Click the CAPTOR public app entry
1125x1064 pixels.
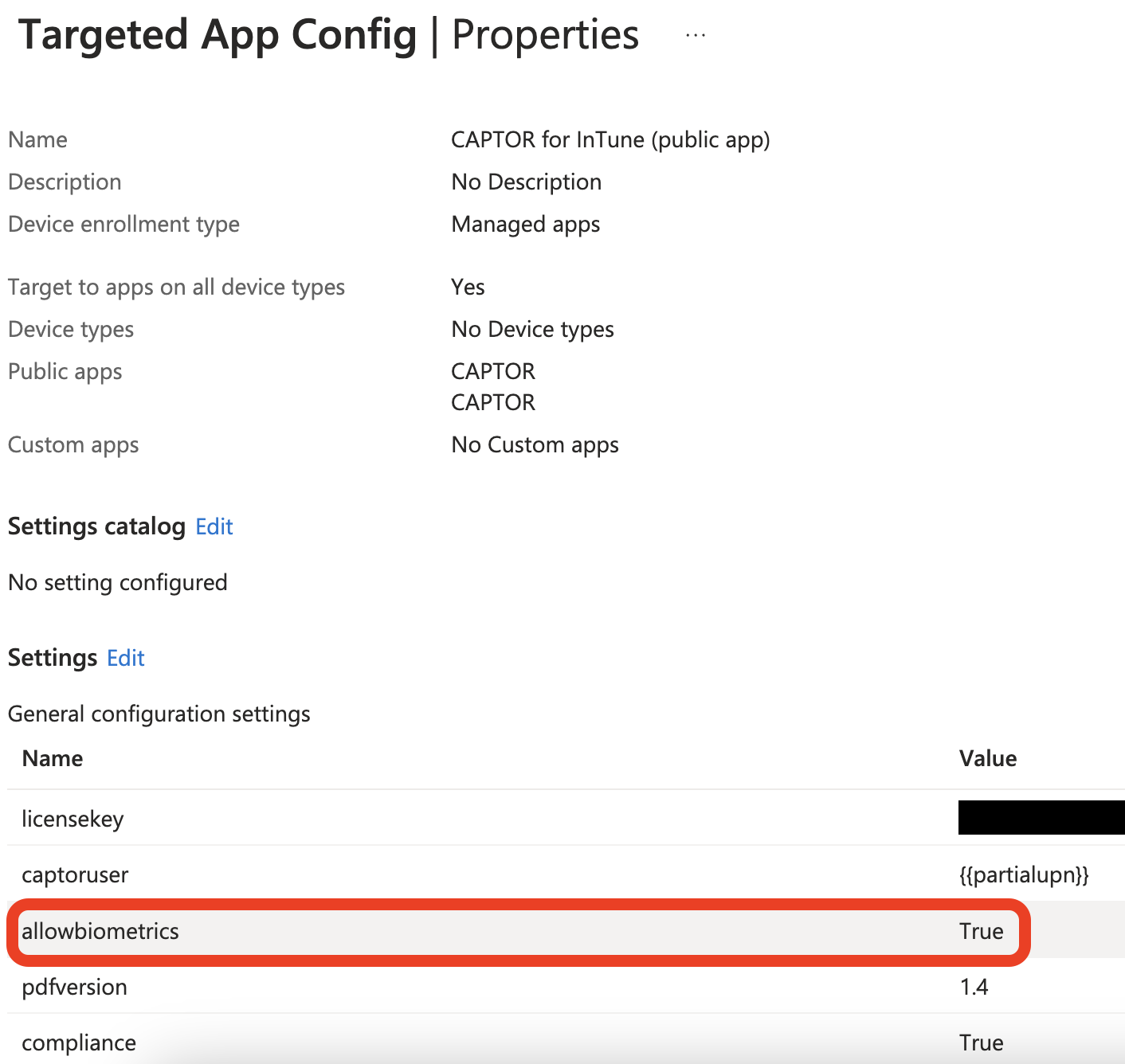[x=492, y=370]
